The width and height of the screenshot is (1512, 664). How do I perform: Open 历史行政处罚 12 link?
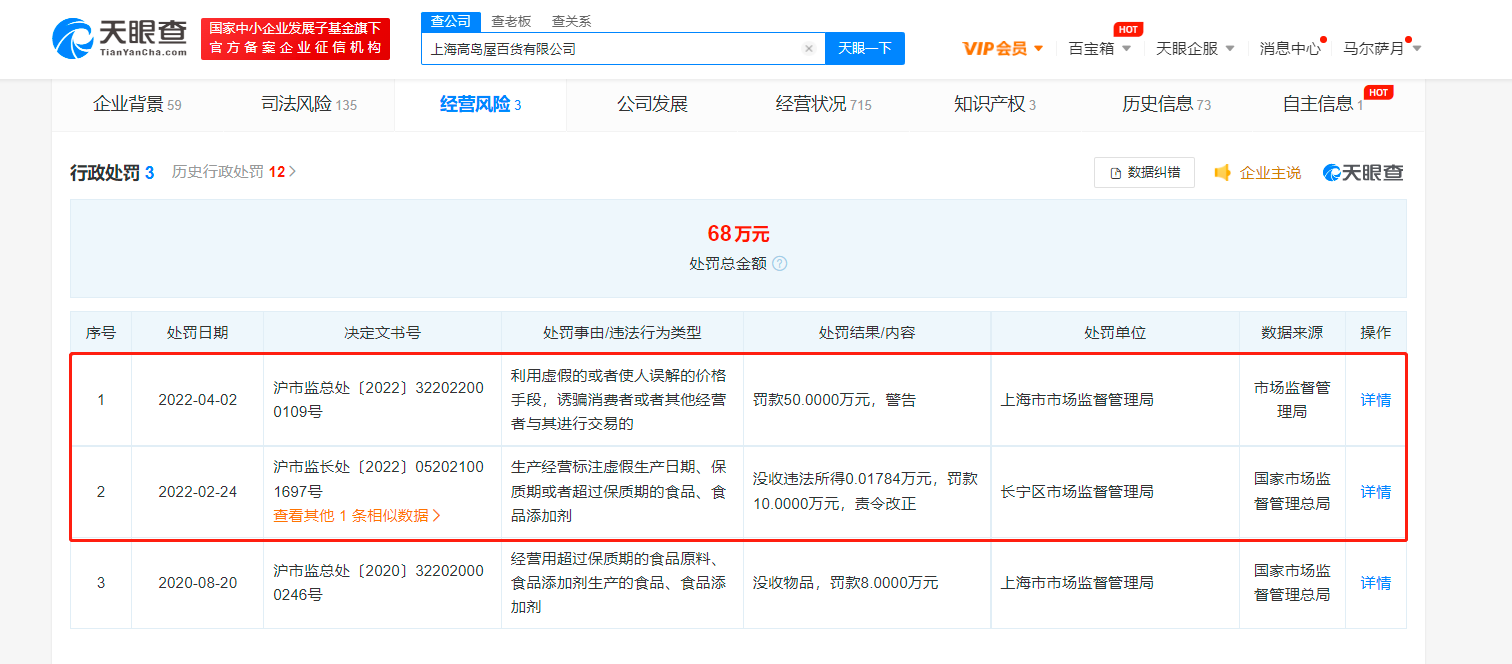(234, 172)
